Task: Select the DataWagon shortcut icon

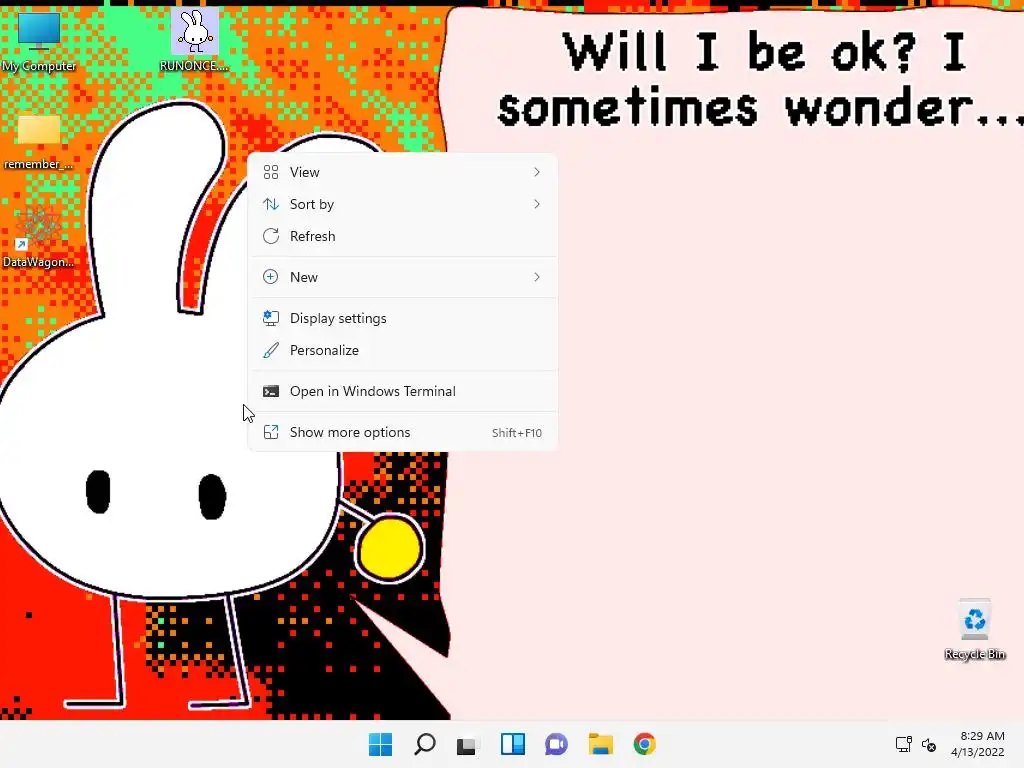Action: click(39, 238)
